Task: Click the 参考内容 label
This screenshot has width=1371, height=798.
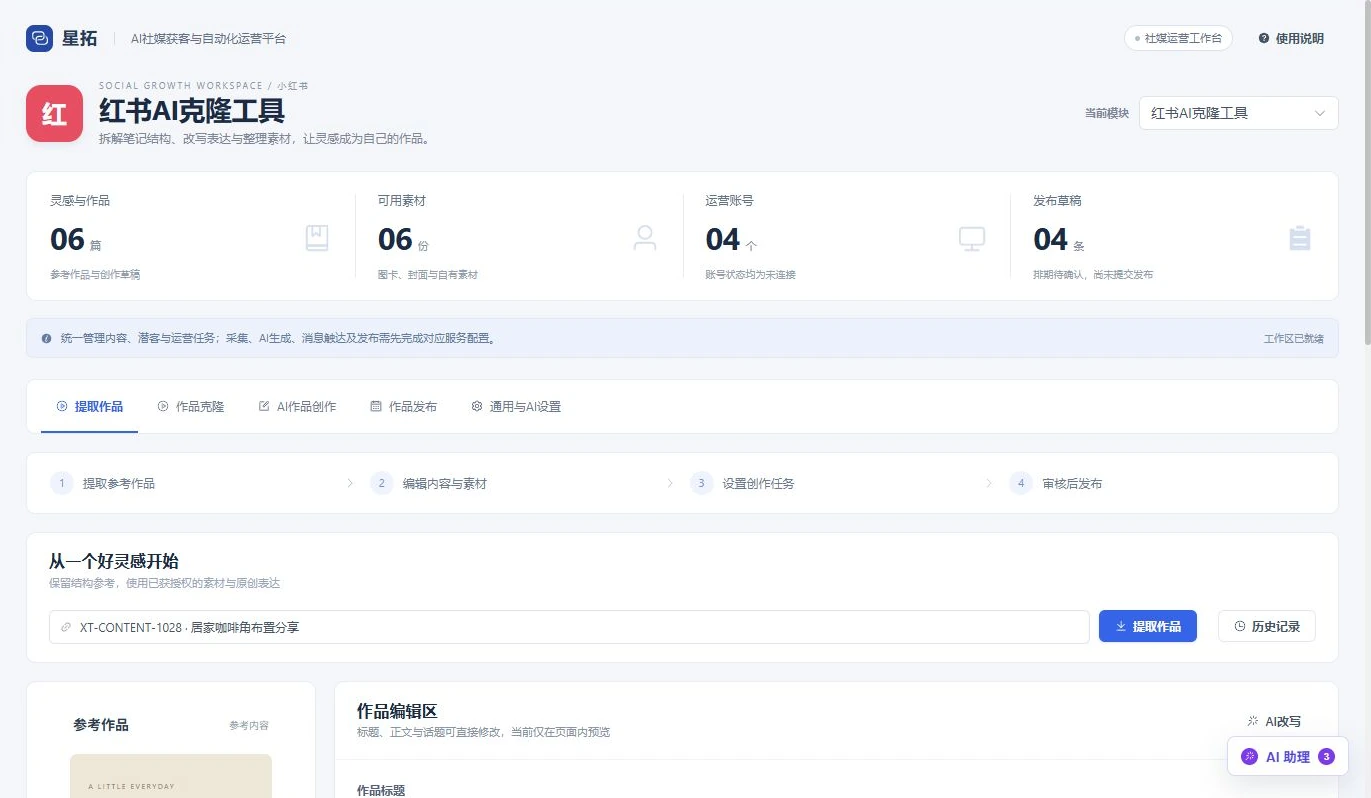Action: (x=249, y=725)
